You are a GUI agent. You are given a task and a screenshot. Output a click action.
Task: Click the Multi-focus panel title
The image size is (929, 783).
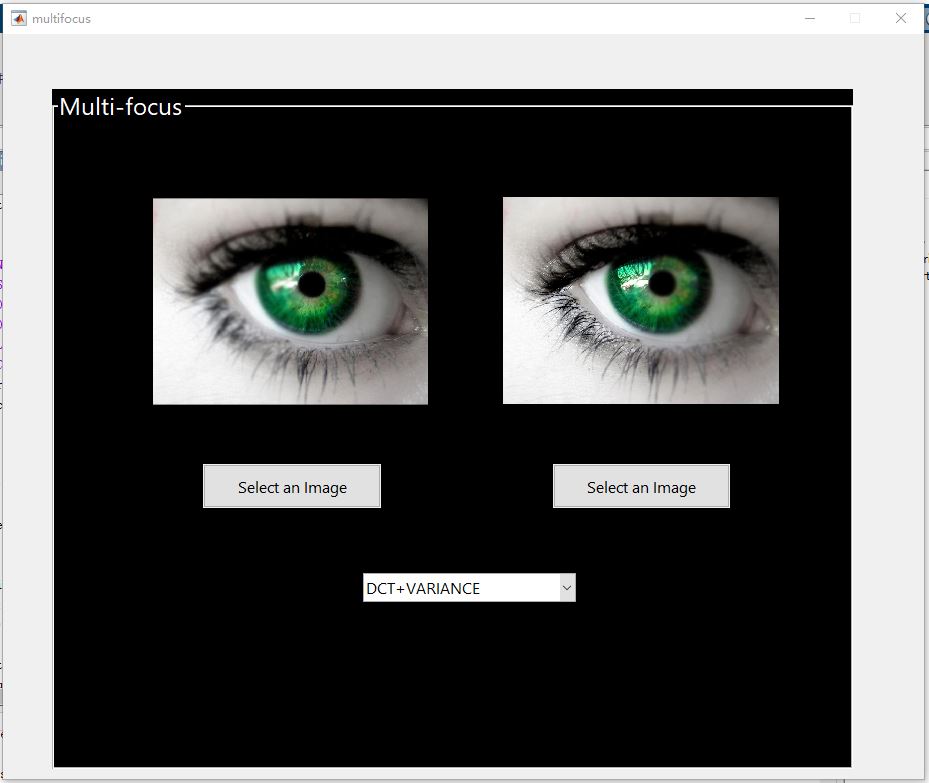click(x=120, y=107)
